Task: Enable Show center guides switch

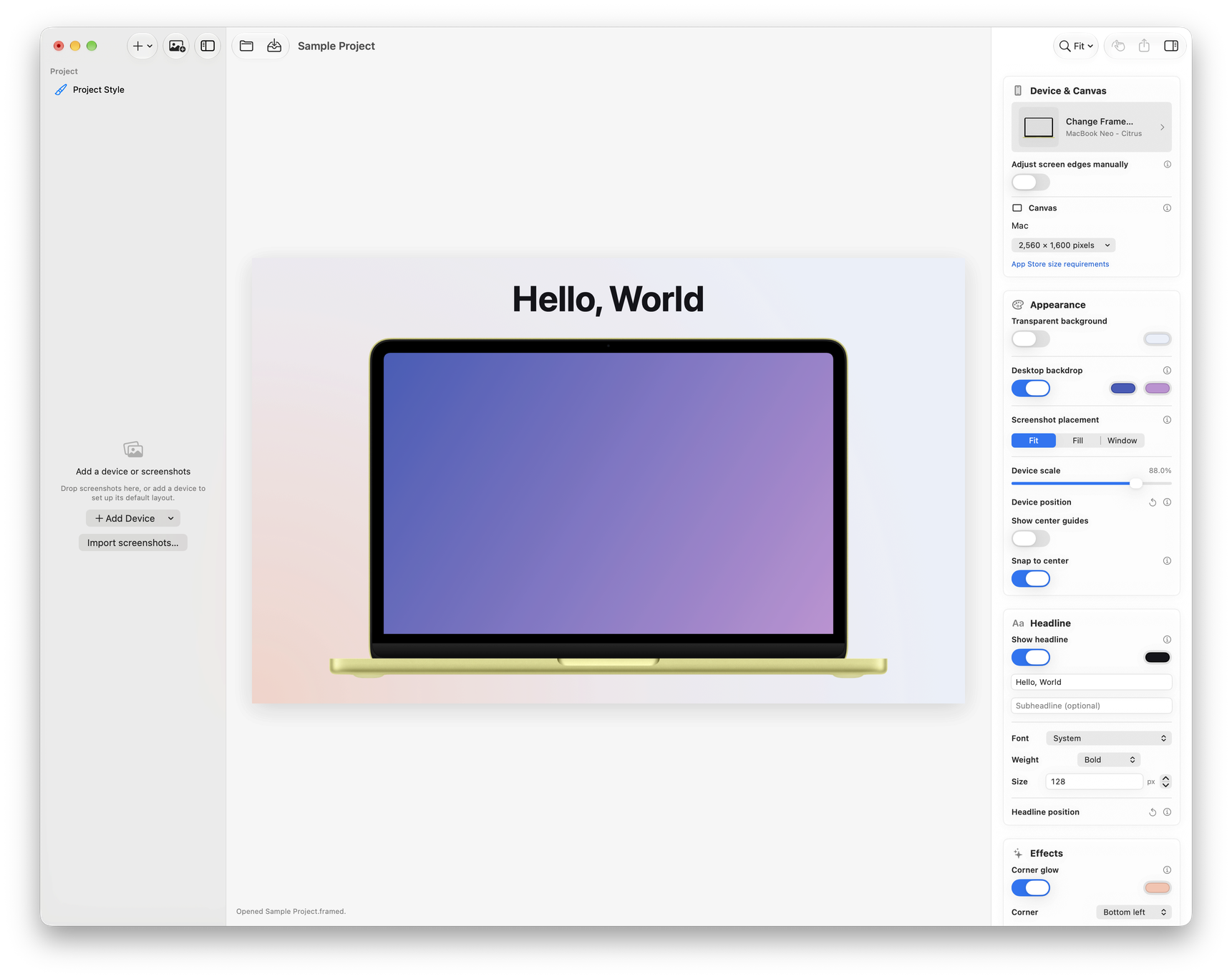Action: [1031, 539]
